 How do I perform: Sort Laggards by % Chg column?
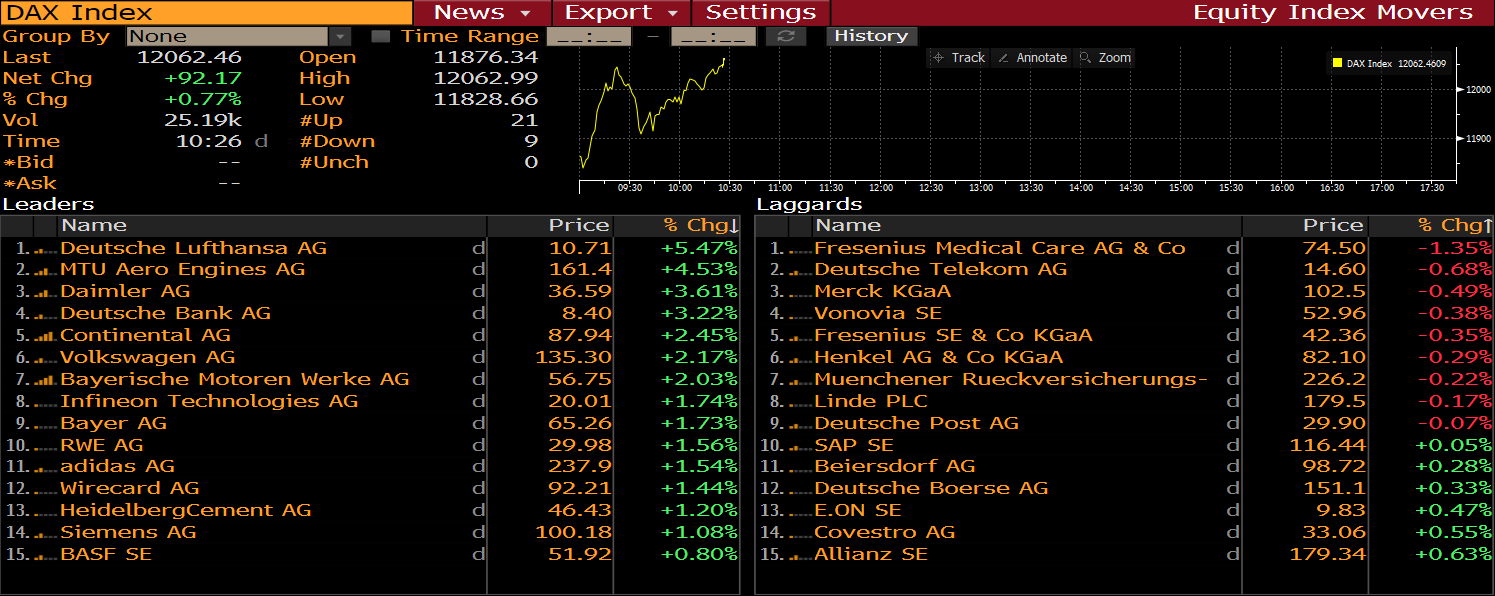[x=1455, y=225]
